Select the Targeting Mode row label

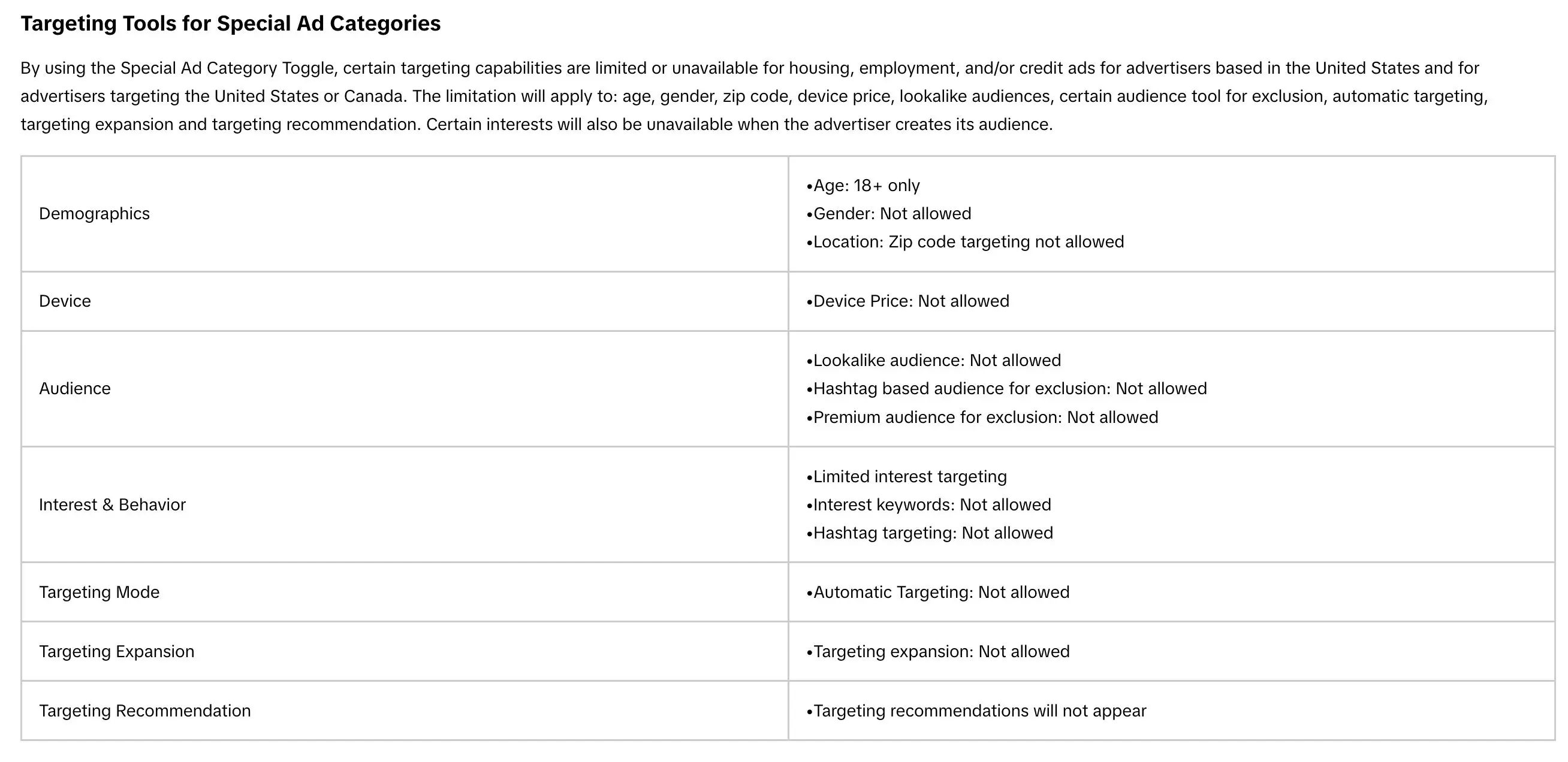click(99, 592)
